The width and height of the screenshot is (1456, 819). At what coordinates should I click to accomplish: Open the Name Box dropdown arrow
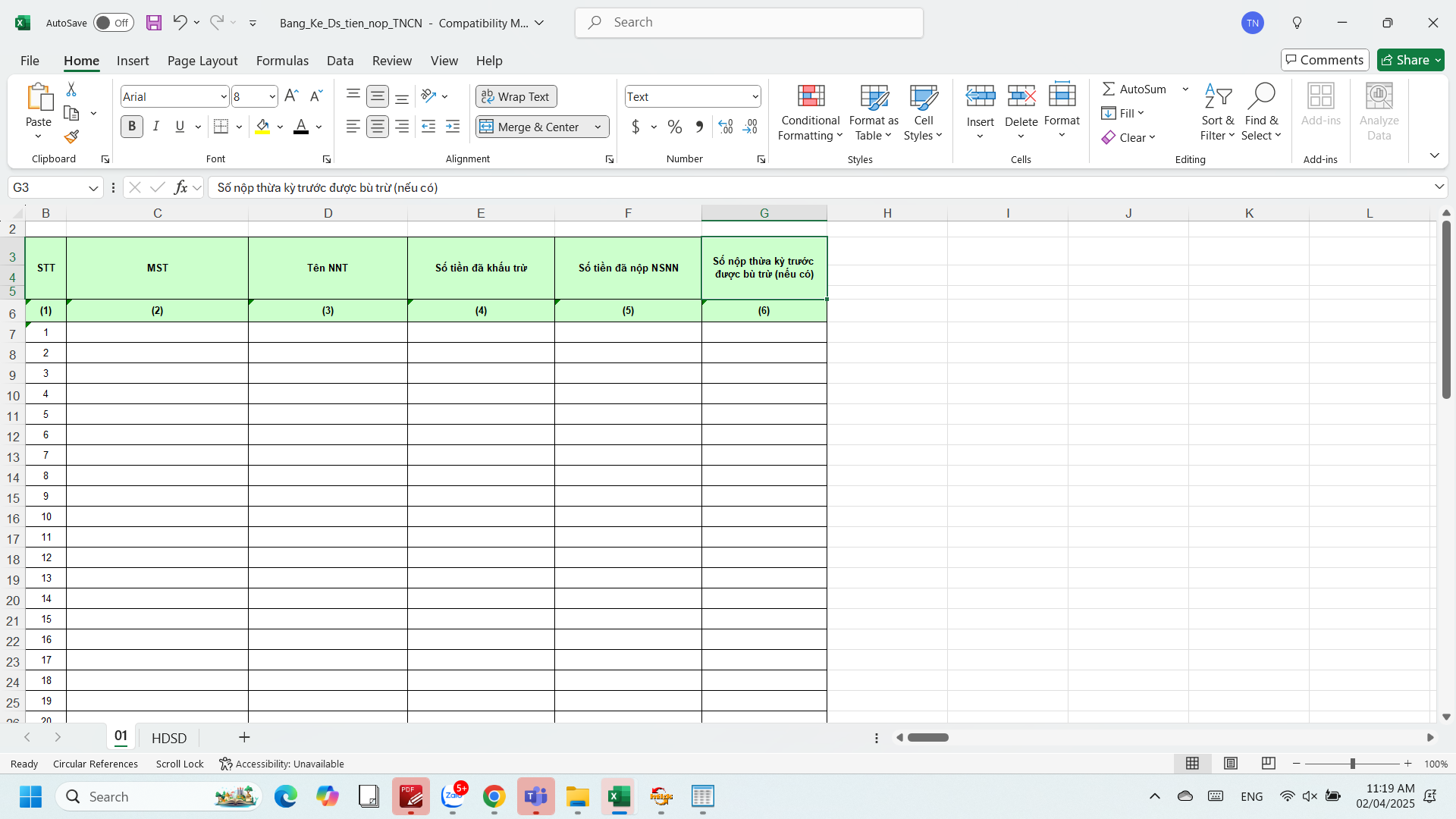93,187
